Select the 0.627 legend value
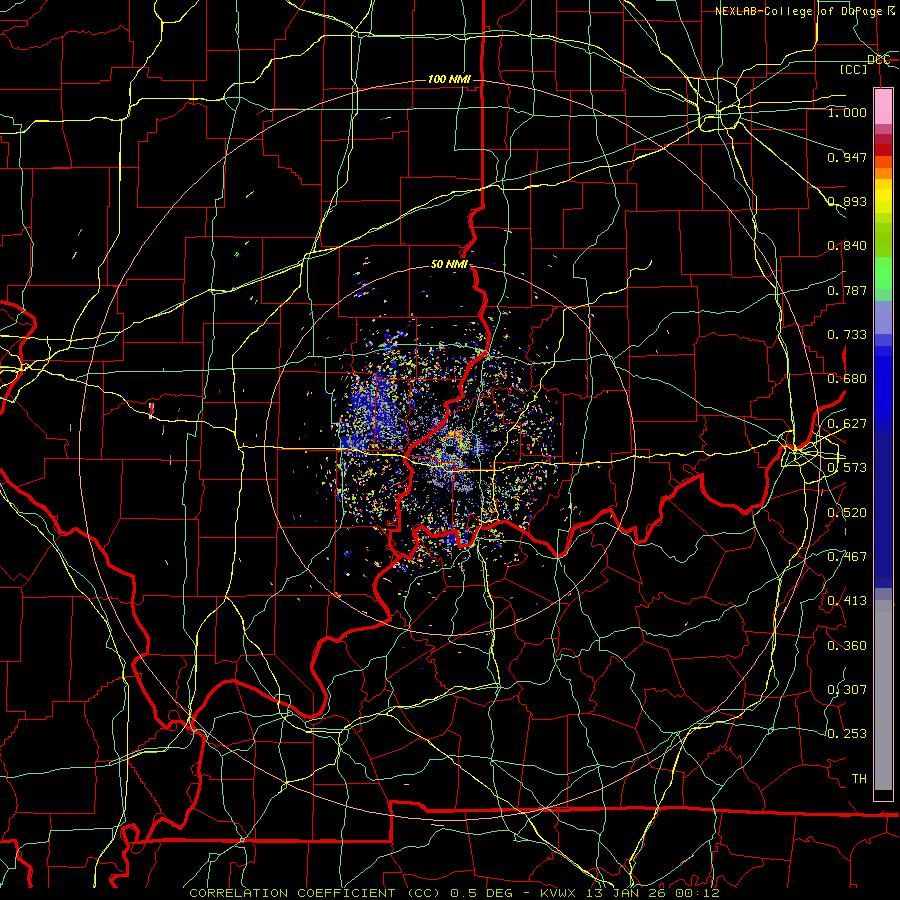Image resolution: width=900 pixels, height=900 pixels. point(847,424)
